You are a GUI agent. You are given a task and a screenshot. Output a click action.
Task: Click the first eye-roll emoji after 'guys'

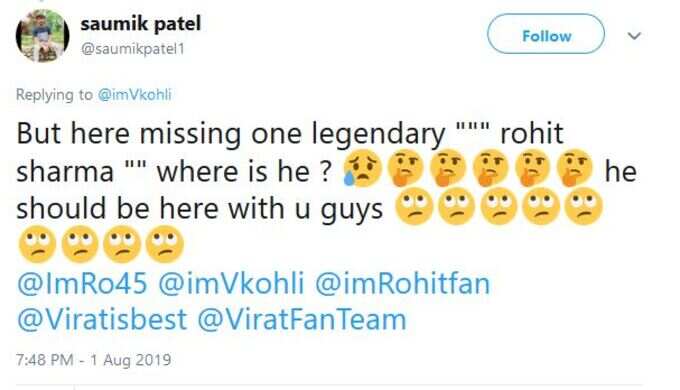click(414, 206)
